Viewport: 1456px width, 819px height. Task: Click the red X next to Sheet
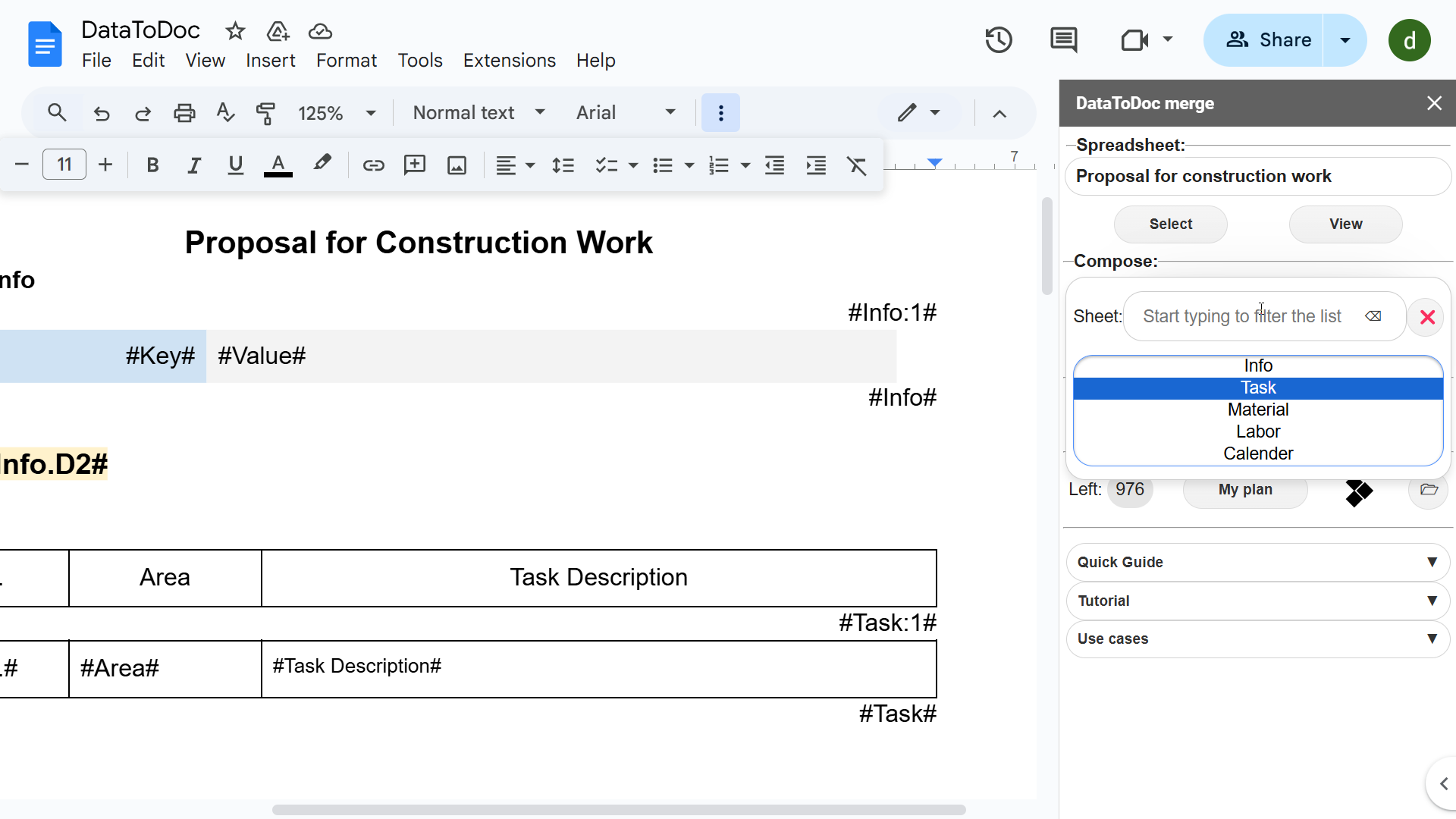[1427, 317]
